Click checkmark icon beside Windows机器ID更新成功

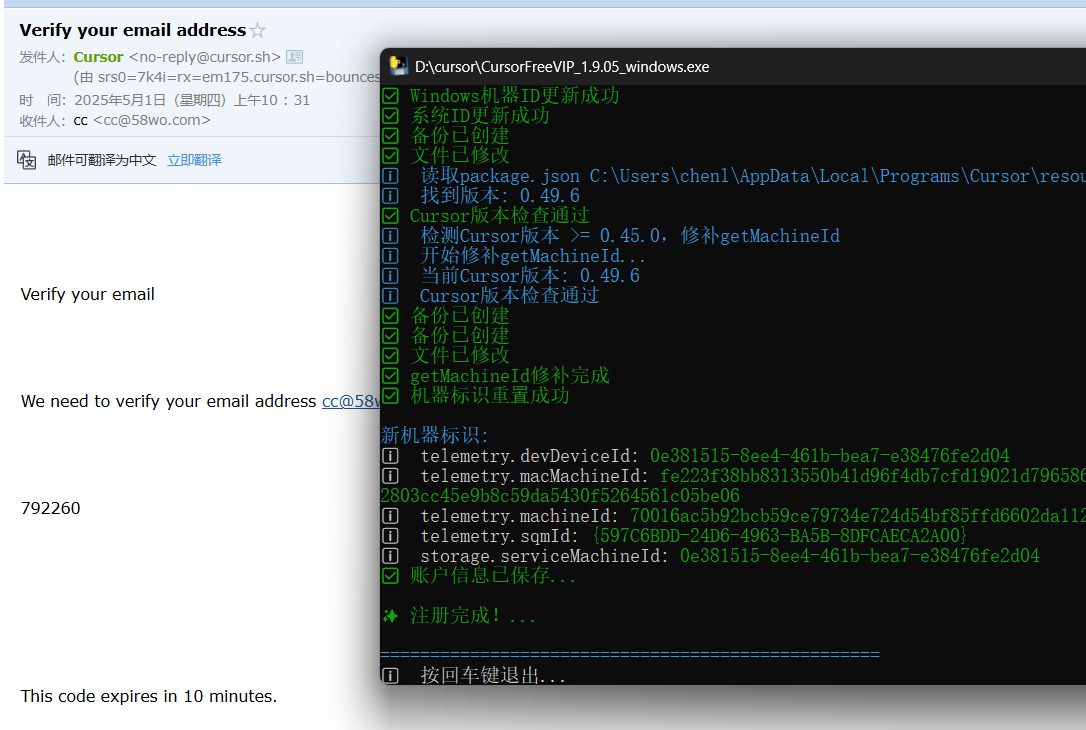[x=391, y=96]
